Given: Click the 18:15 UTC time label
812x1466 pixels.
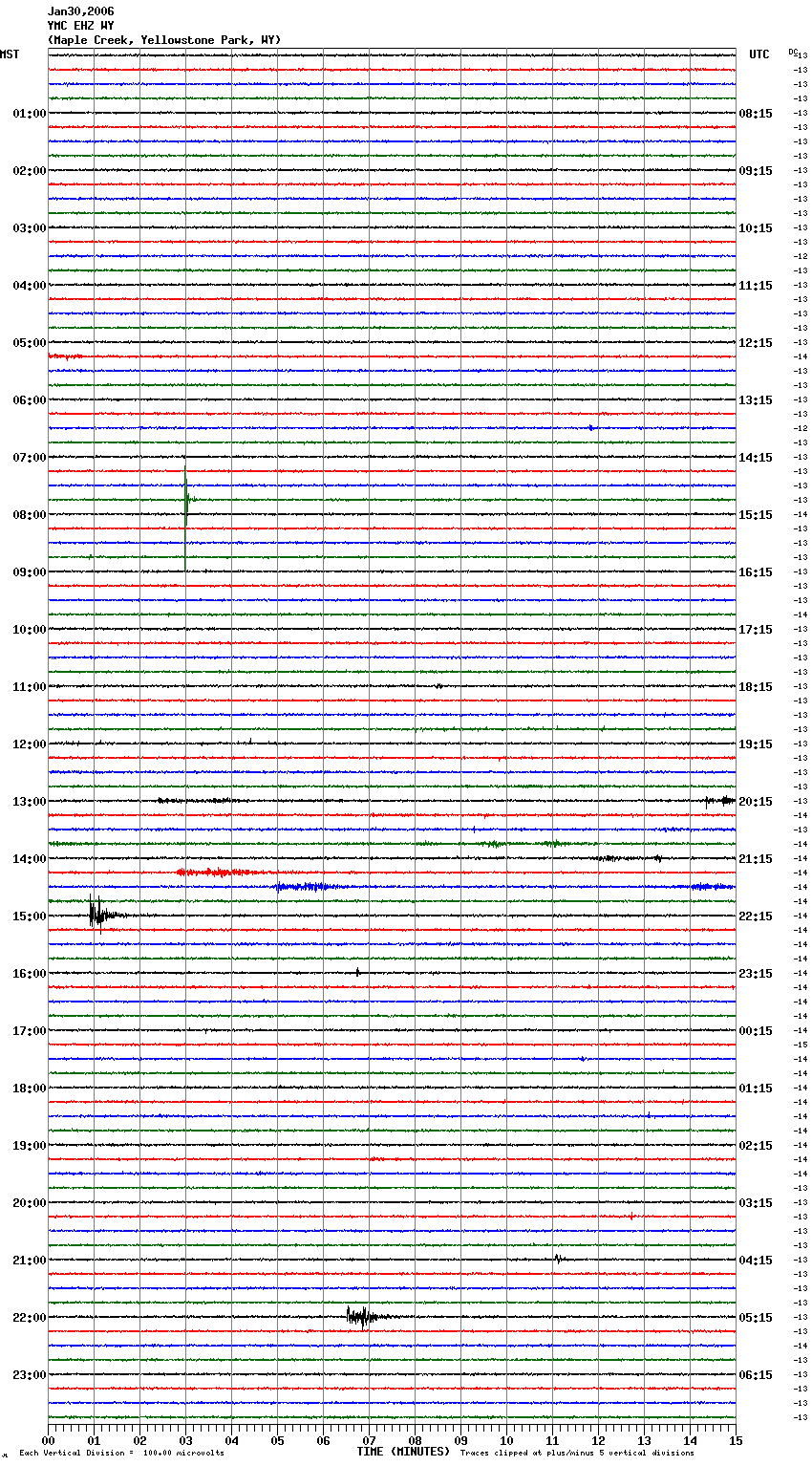Looking at the screenshot, I should [x=756, y=687].
